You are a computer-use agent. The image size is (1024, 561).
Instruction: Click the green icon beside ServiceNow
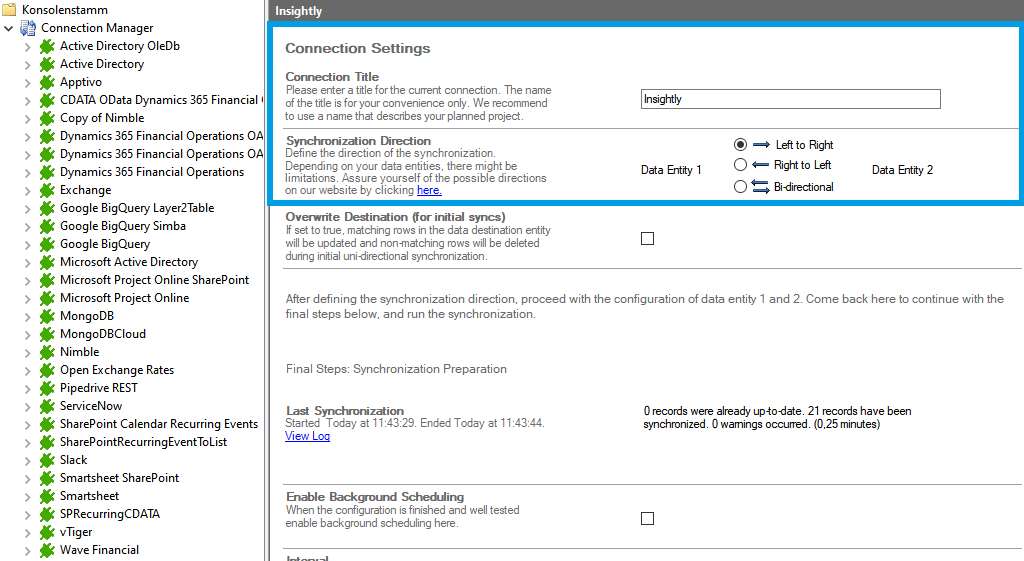tap(46, 406)
